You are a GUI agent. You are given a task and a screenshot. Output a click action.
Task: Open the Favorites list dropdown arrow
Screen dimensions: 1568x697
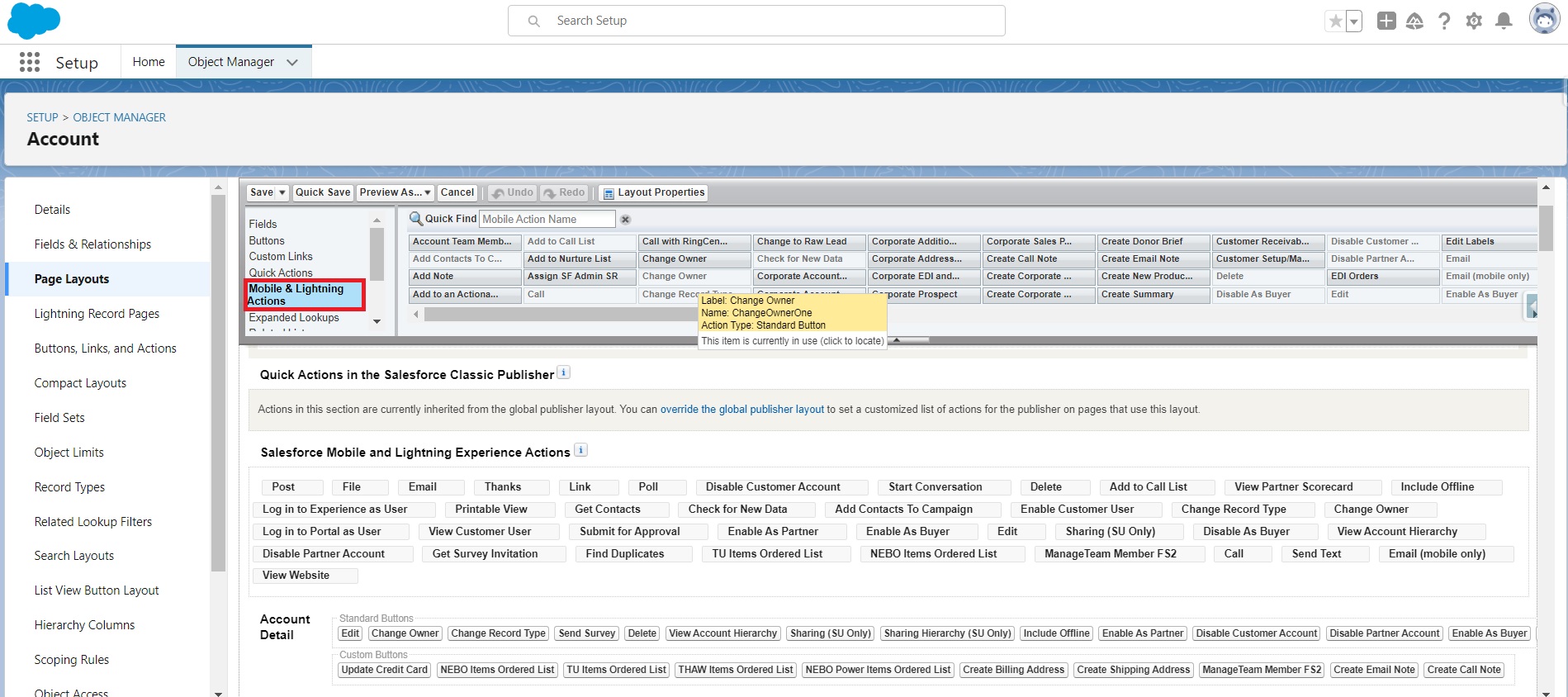click(1354, 21)
